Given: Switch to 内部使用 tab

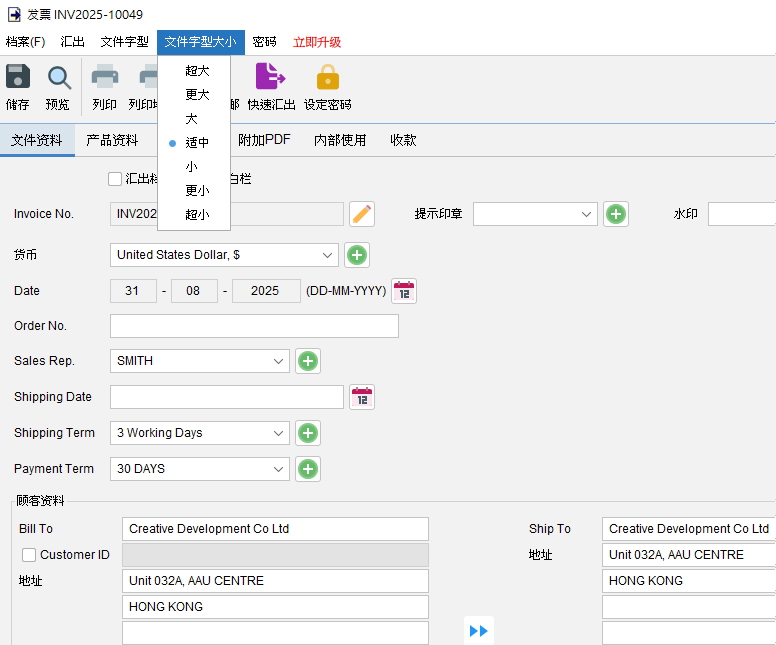Looking at the screenshot, I should (340, 140).
